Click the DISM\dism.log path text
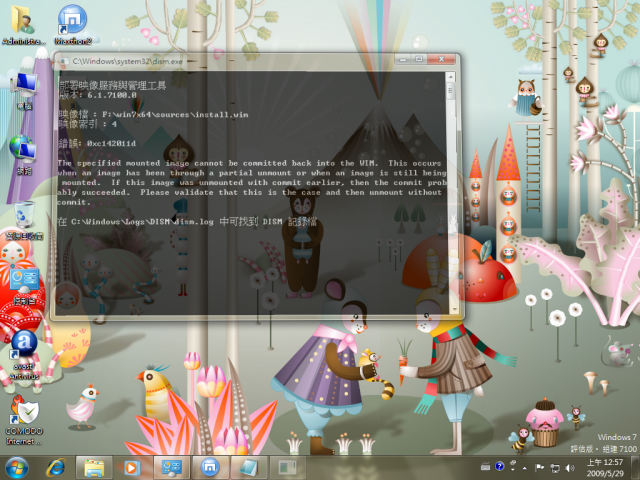 tap(142, 222)
